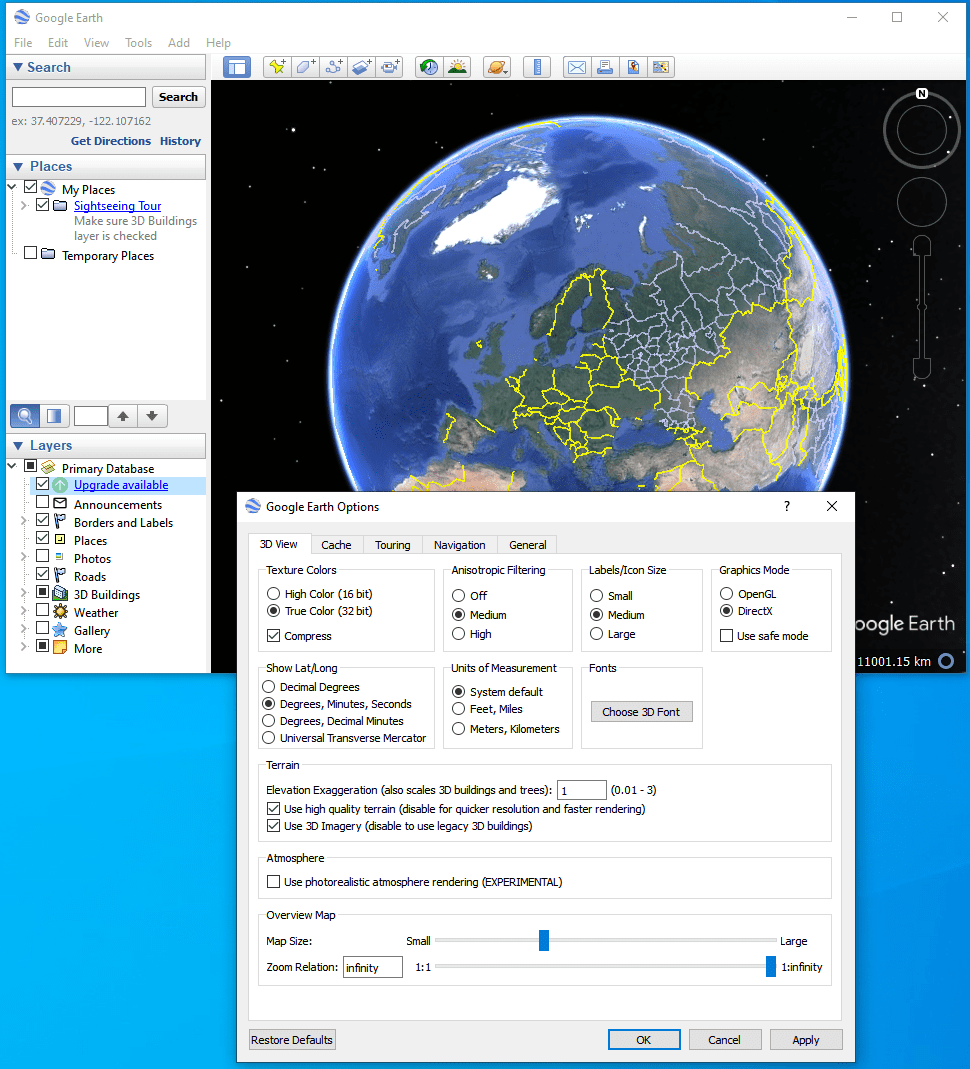Click the Elevation Exaggeration input field

581,790
